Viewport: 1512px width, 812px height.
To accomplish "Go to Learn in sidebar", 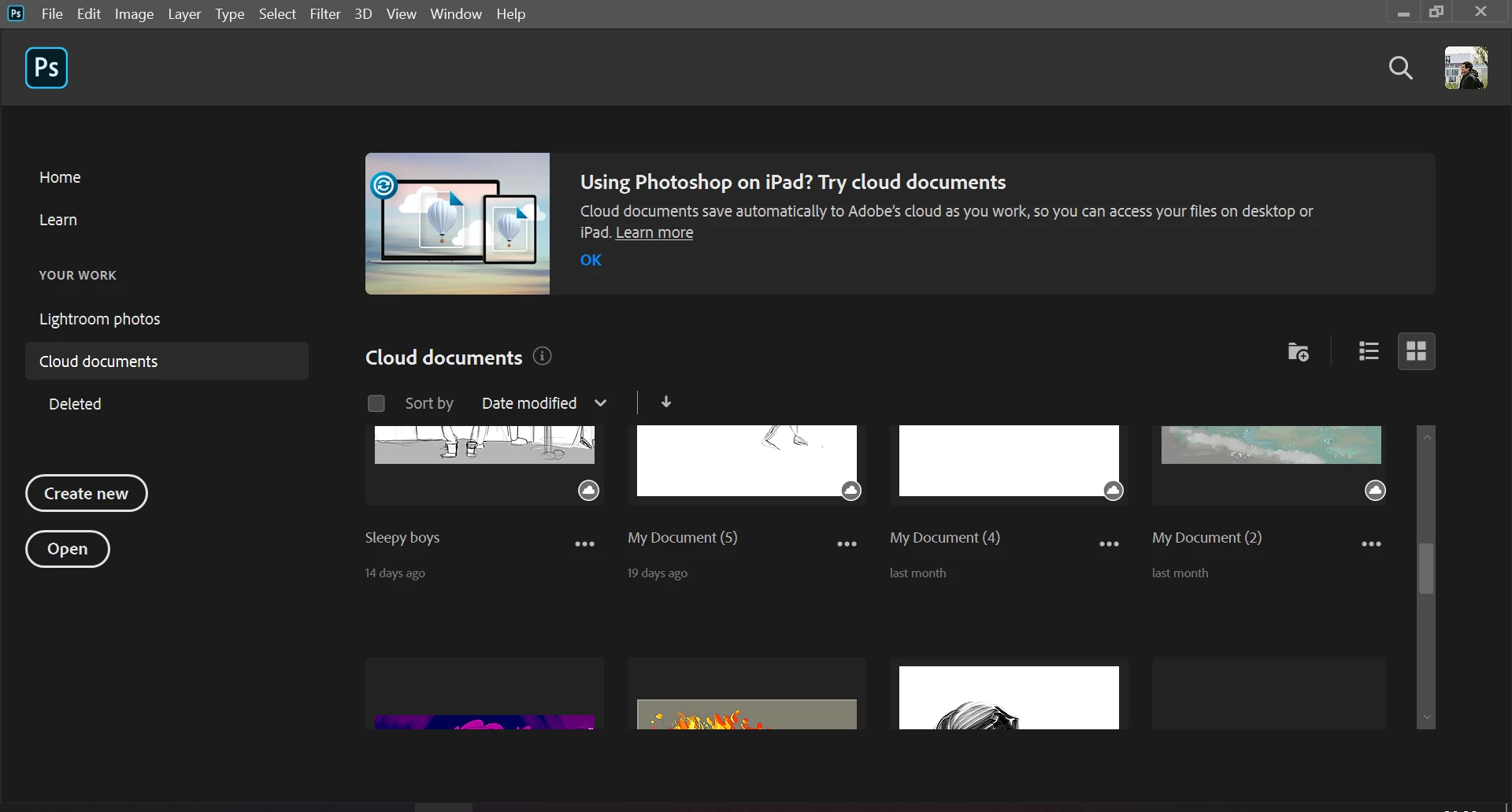I will click(58, 220).
